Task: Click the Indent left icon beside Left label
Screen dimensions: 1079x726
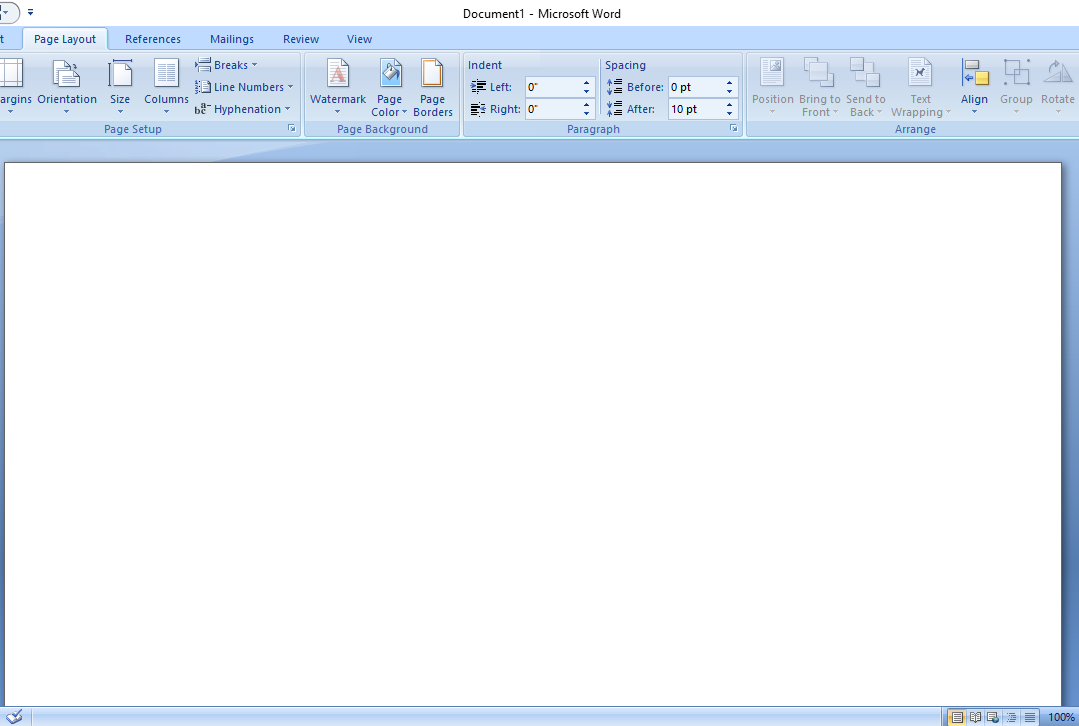Action: coord(478,87)
